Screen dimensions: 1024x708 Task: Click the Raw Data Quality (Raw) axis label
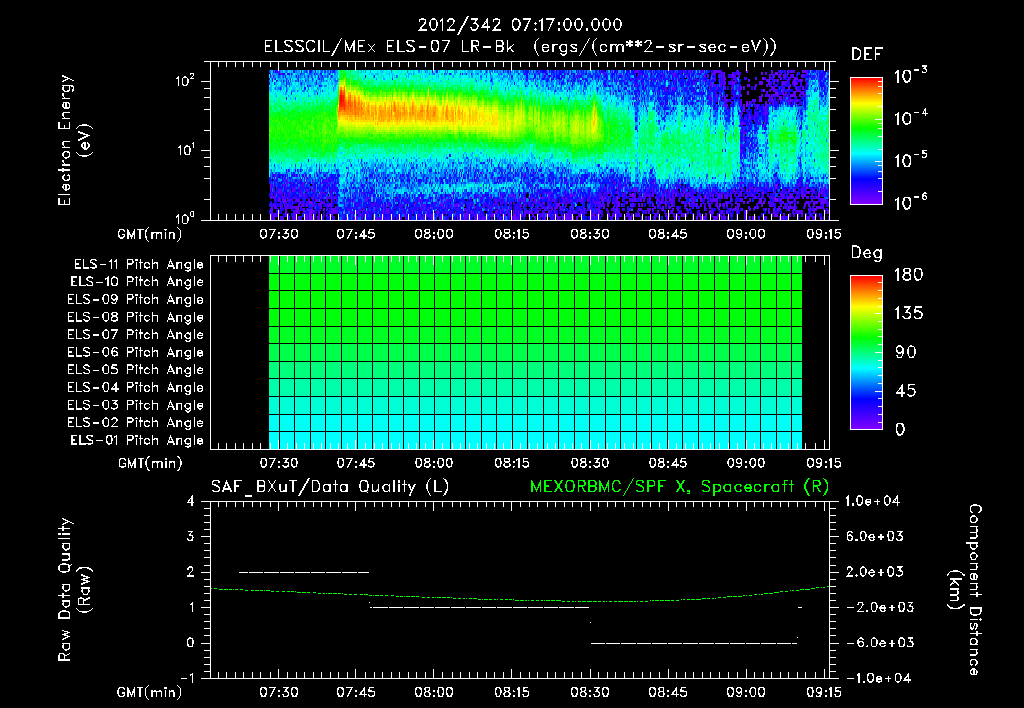[x=74, y=590]
